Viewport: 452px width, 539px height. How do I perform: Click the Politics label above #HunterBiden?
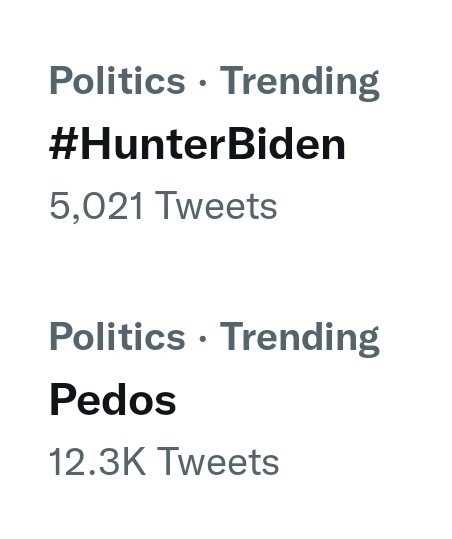click(118, 80)
